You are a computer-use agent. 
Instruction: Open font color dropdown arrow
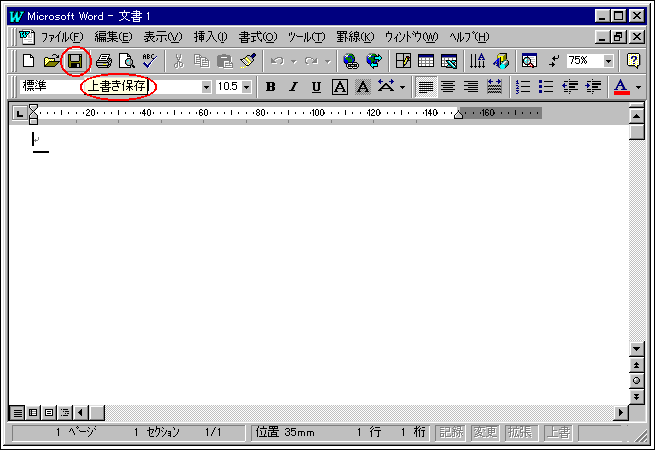(638, 87)
